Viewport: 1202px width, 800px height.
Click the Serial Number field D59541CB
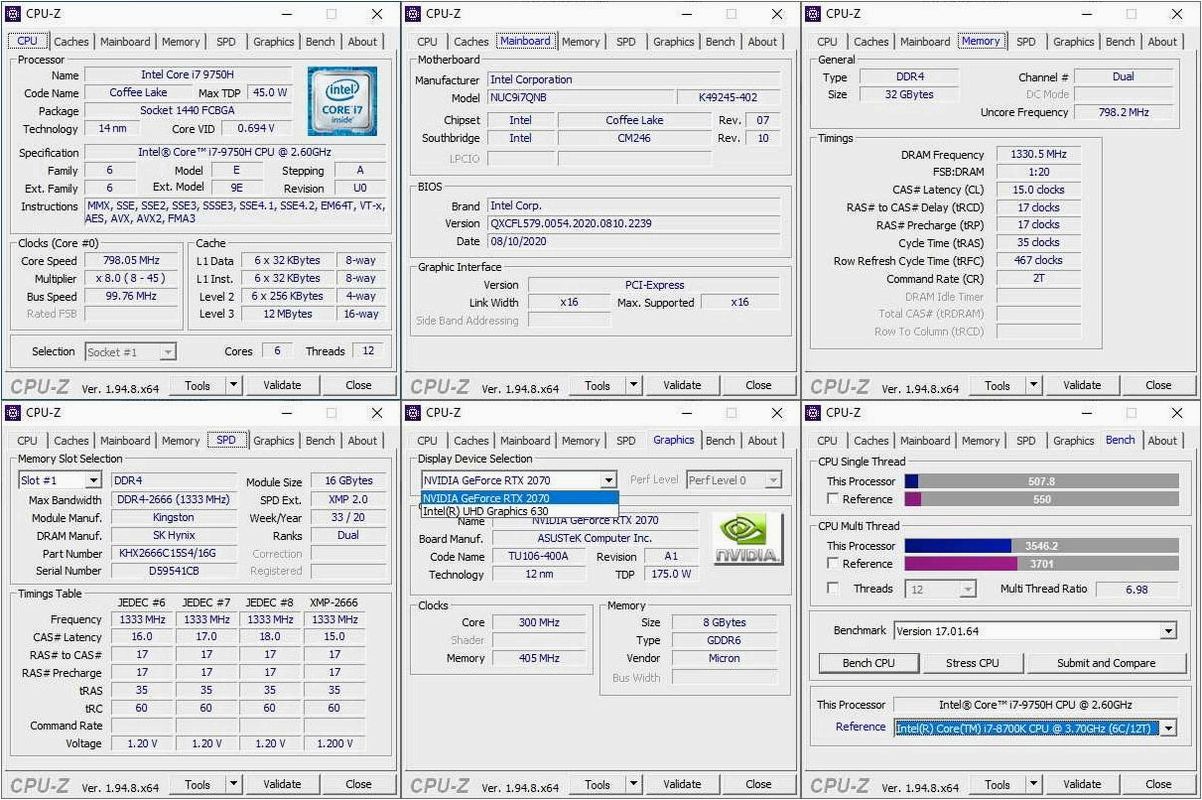(172, 571)
